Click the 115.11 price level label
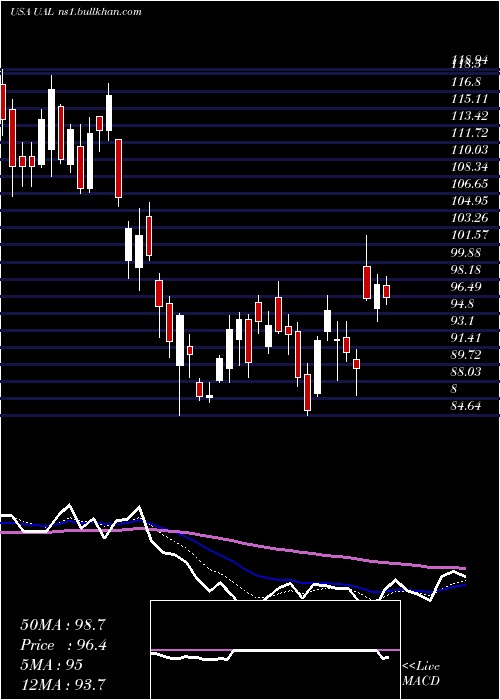Screen dimensions: 500x700 click(x=469, y=99)
